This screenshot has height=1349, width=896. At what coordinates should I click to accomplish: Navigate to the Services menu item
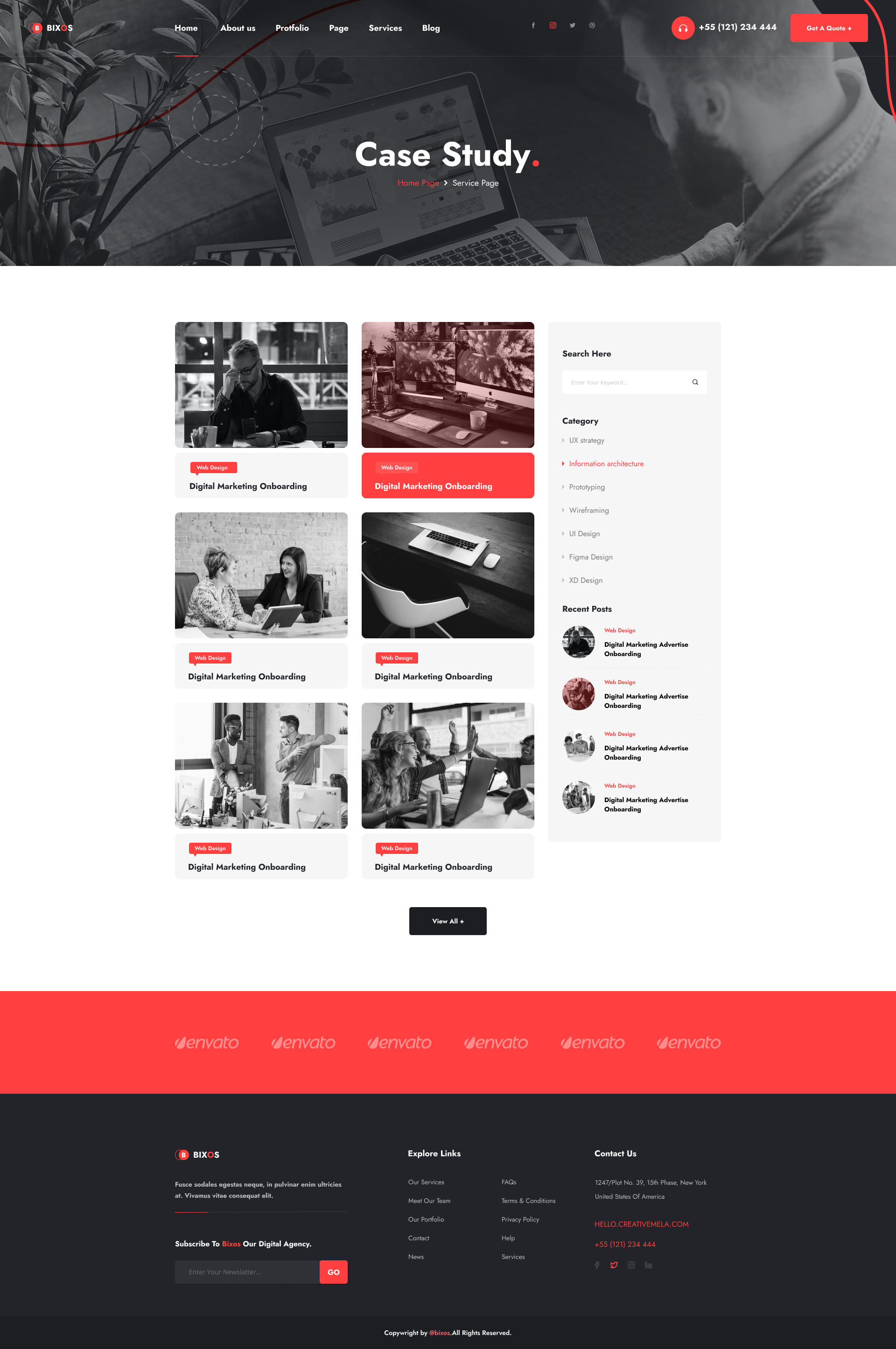click(x=384, y=27)
